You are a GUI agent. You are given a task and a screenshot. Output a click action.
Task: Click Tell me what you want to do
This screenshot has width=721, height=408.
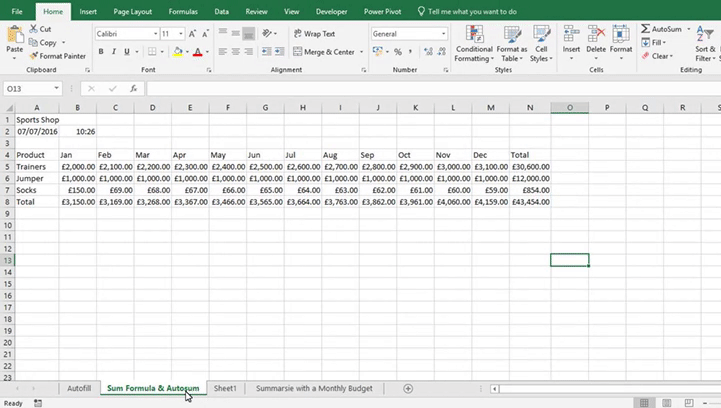click(471, 11)
